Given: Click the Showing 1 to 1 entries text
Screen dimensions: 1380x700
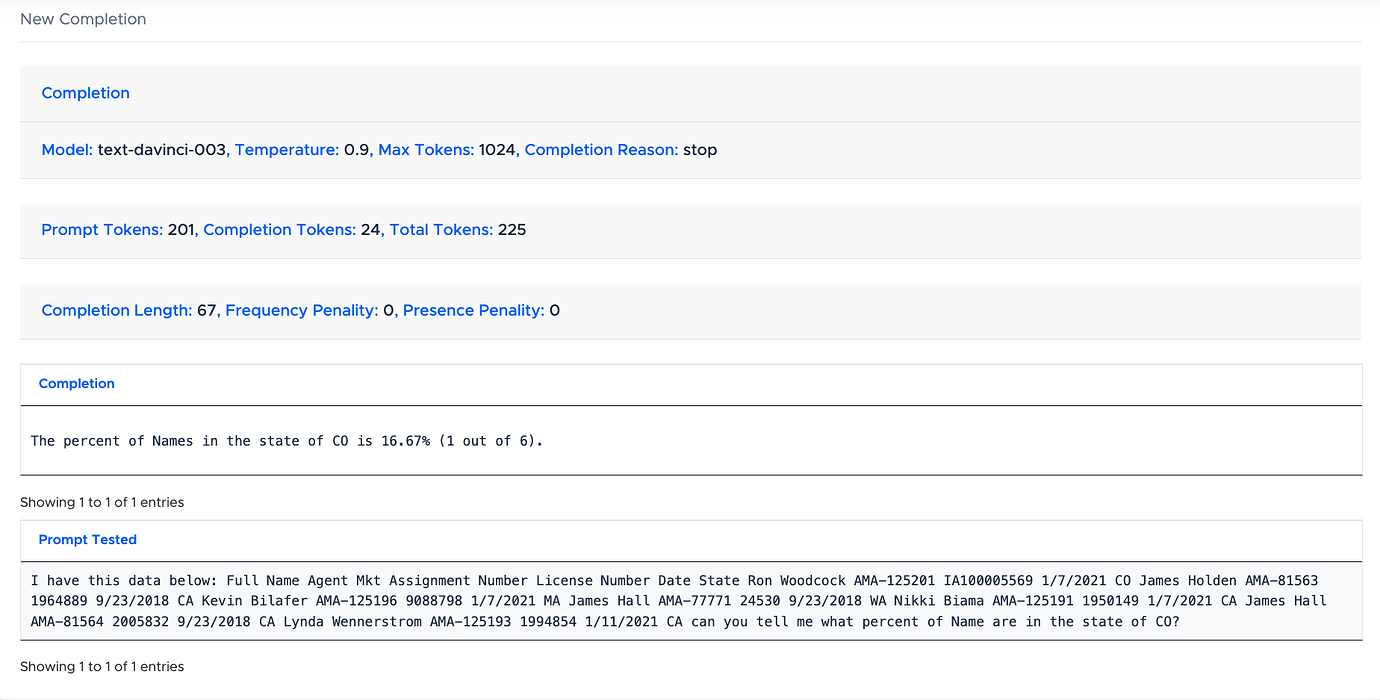Looking at the screenshot, I should (x=103, y=501).
